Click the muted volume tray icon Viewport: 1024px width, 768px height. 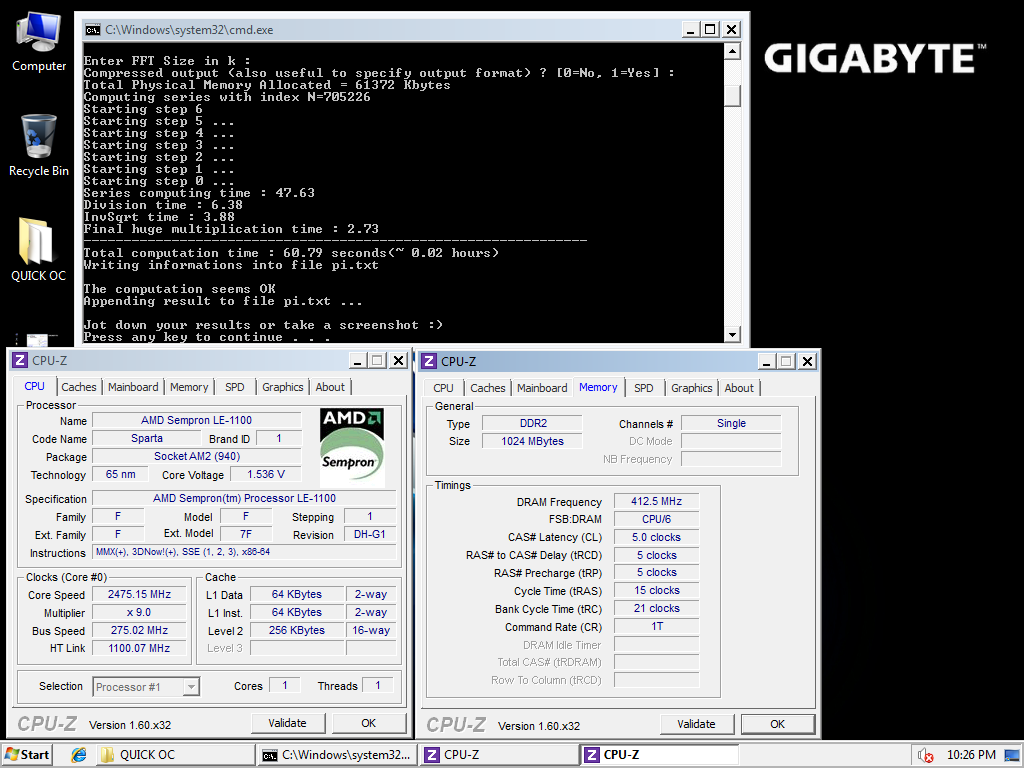tap(925, 755)
